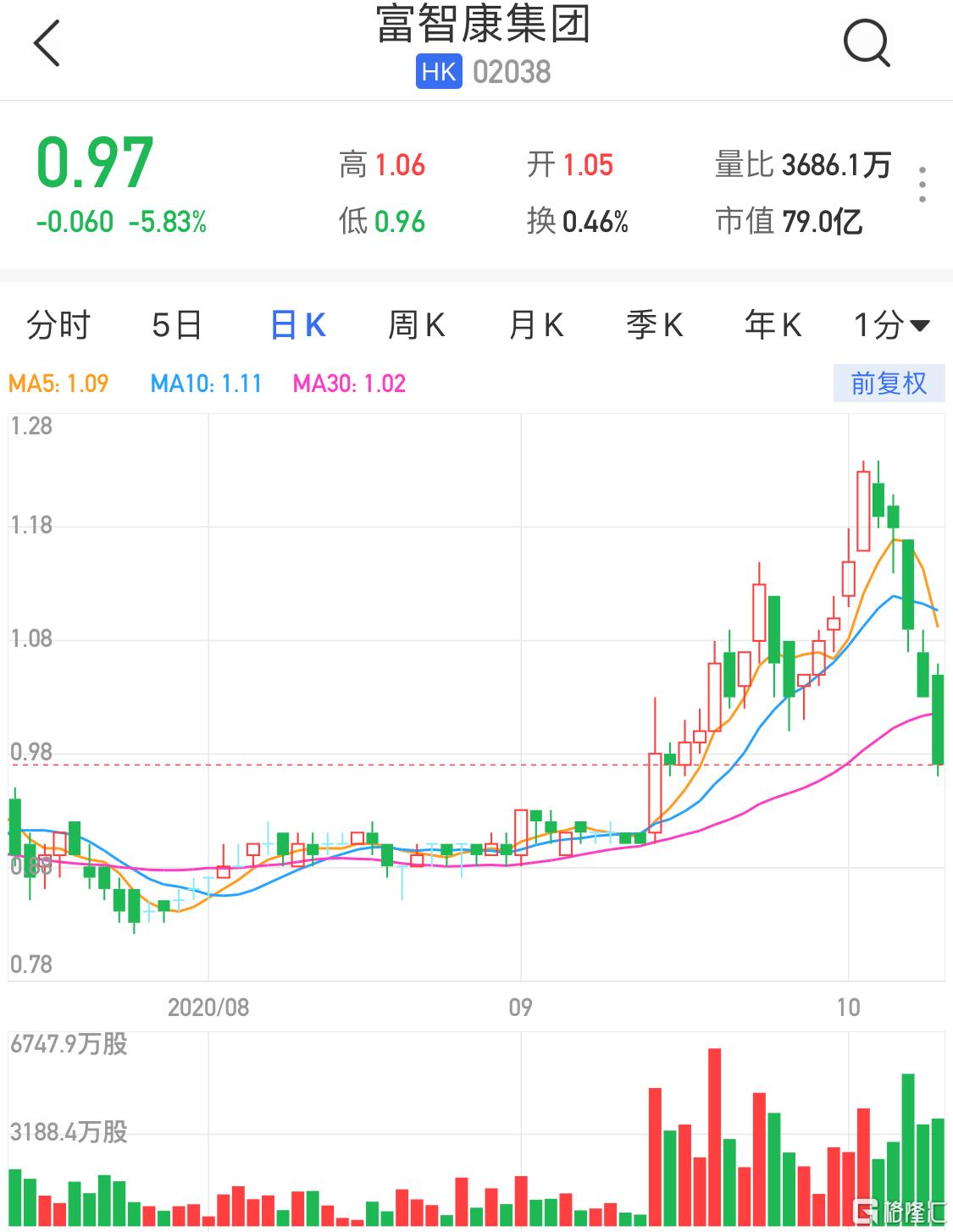Tap the latest green candlestick on chart

(938, 720)
